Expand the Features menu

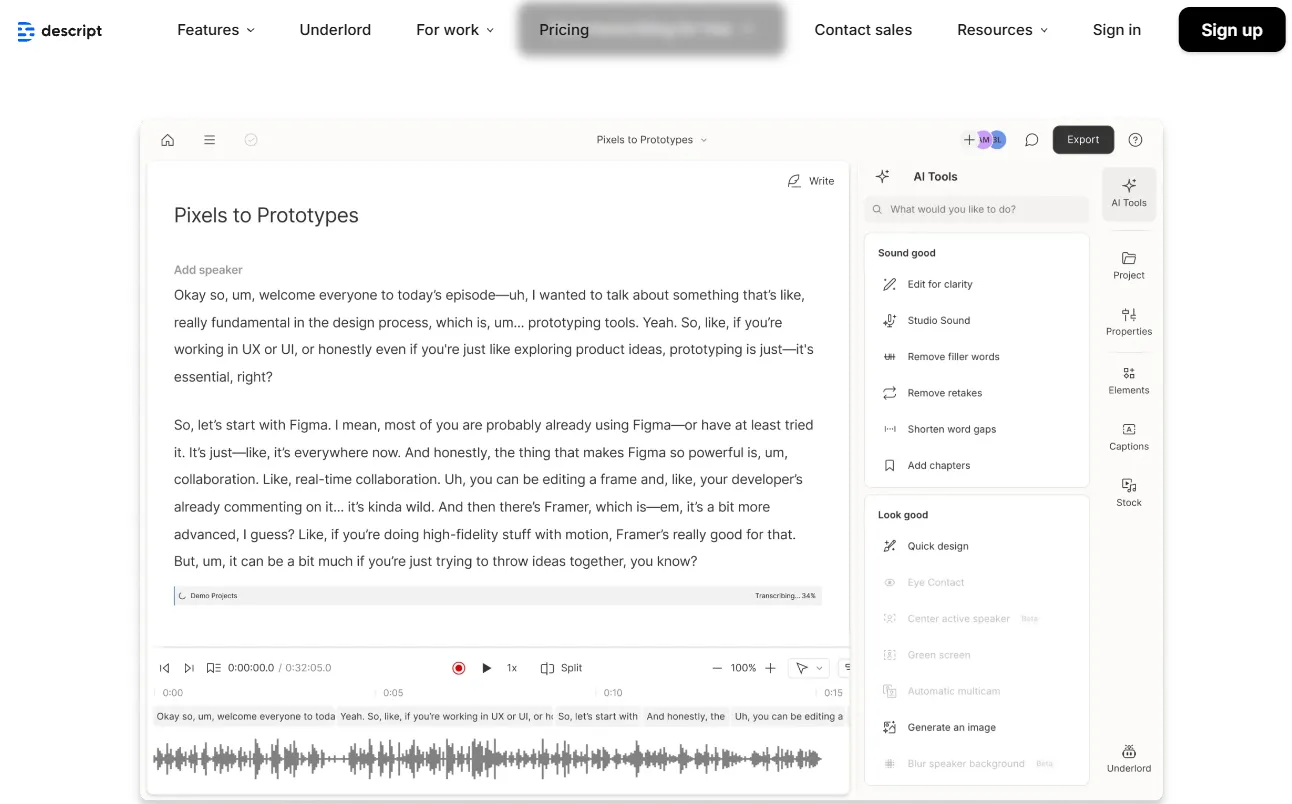(216, 30)
